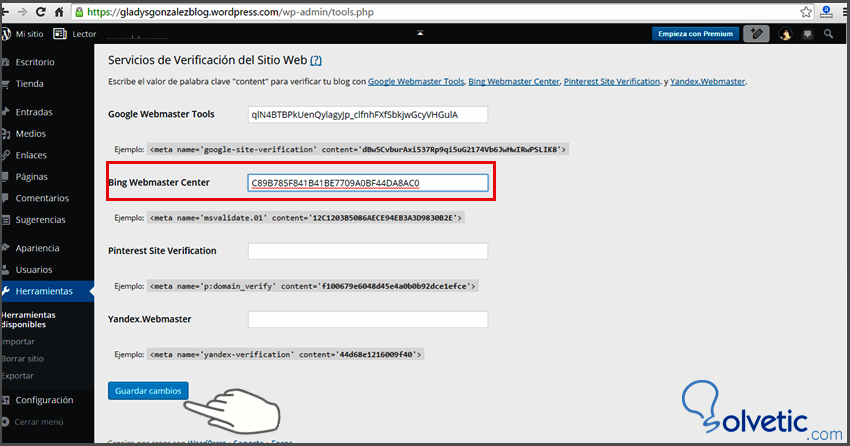Screen dimensions: 850x446
Task: Click the (?) help link beside heading
Action: tap(315, 60)
